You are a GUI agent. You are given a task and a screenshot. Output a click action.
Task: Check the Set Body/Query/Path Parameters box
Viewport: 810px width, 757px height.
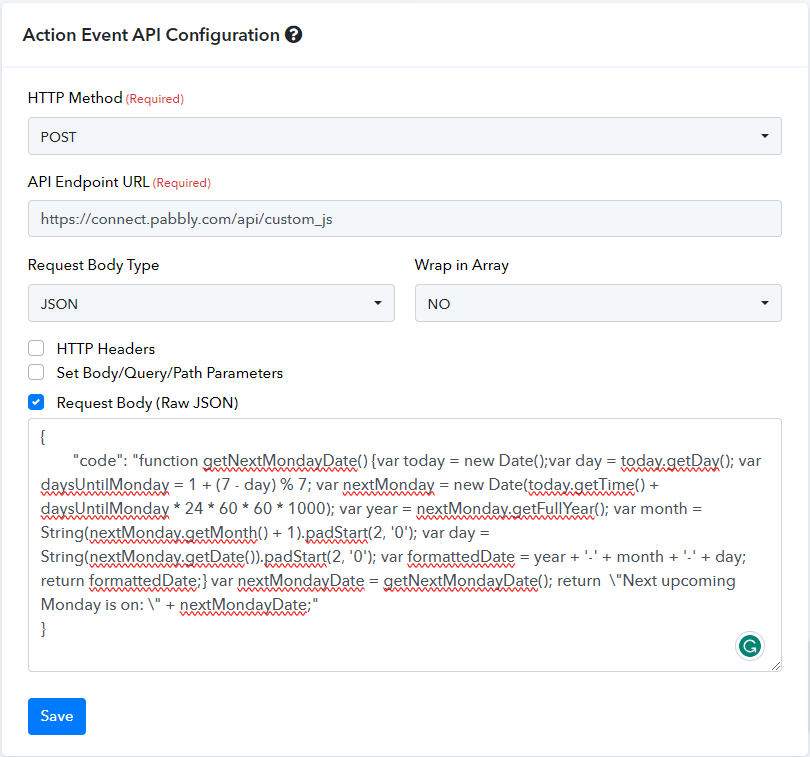tap(36, 372)
